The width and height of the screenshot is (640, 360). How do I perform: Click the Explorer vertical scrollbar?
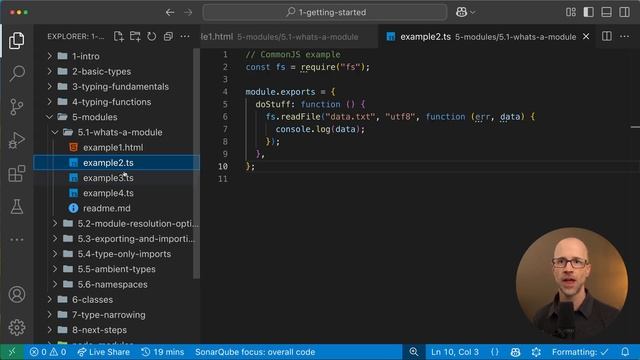[196, 163]
